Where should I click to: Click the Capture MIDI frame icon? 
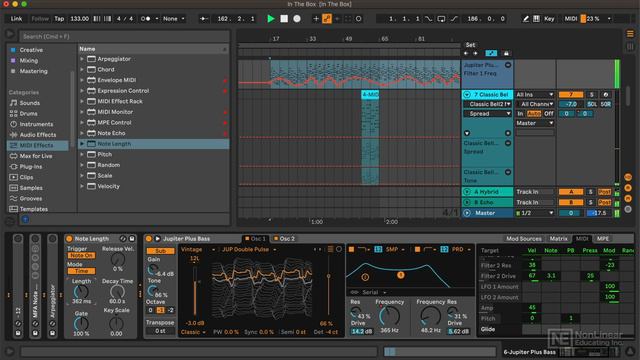click(x=348, y=19)
